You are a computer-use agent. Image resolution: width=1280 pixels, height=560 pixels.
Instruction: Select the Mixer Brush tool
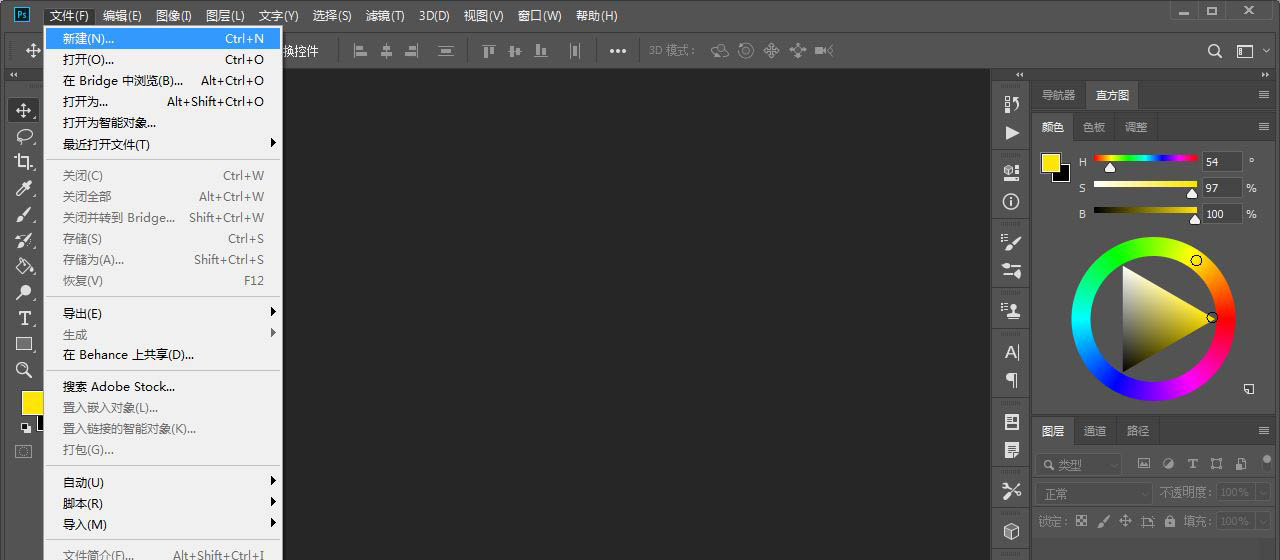[x=24, y=240]
